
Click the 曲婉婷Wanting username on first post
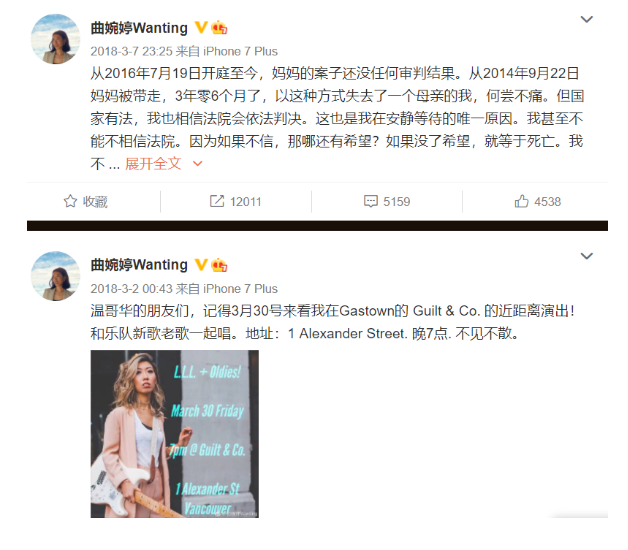139,28
